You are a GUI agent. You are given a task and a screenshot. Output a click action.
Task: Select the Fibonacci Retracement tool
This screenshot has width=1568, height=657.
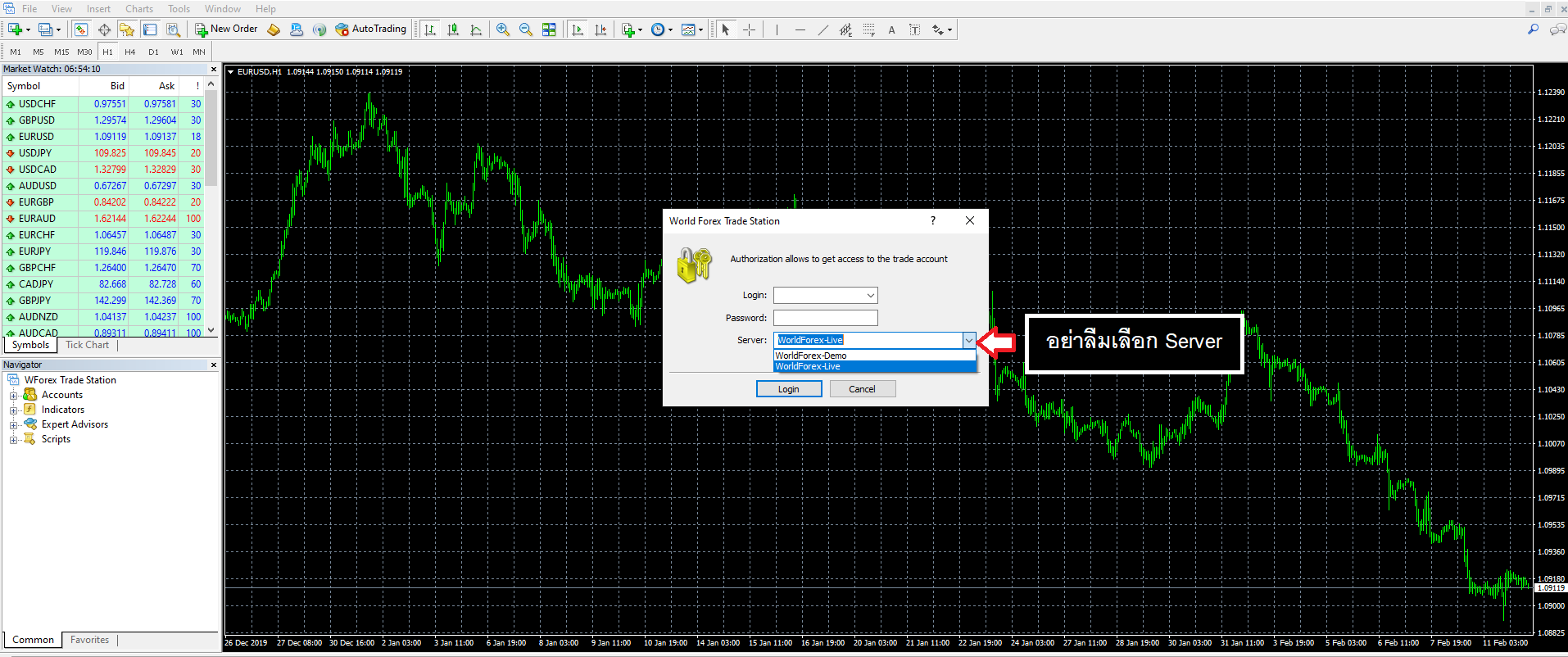868,29
